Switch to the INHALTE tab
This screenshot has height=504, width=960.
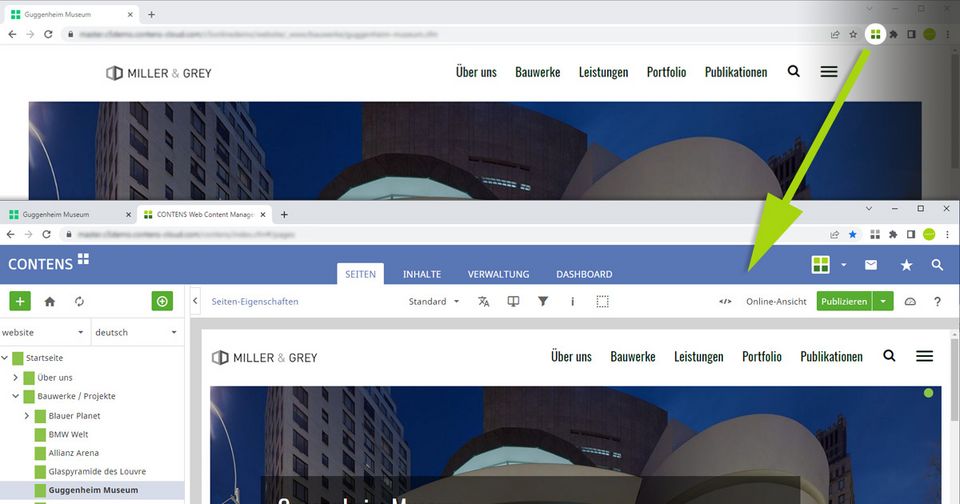(421, 274)
